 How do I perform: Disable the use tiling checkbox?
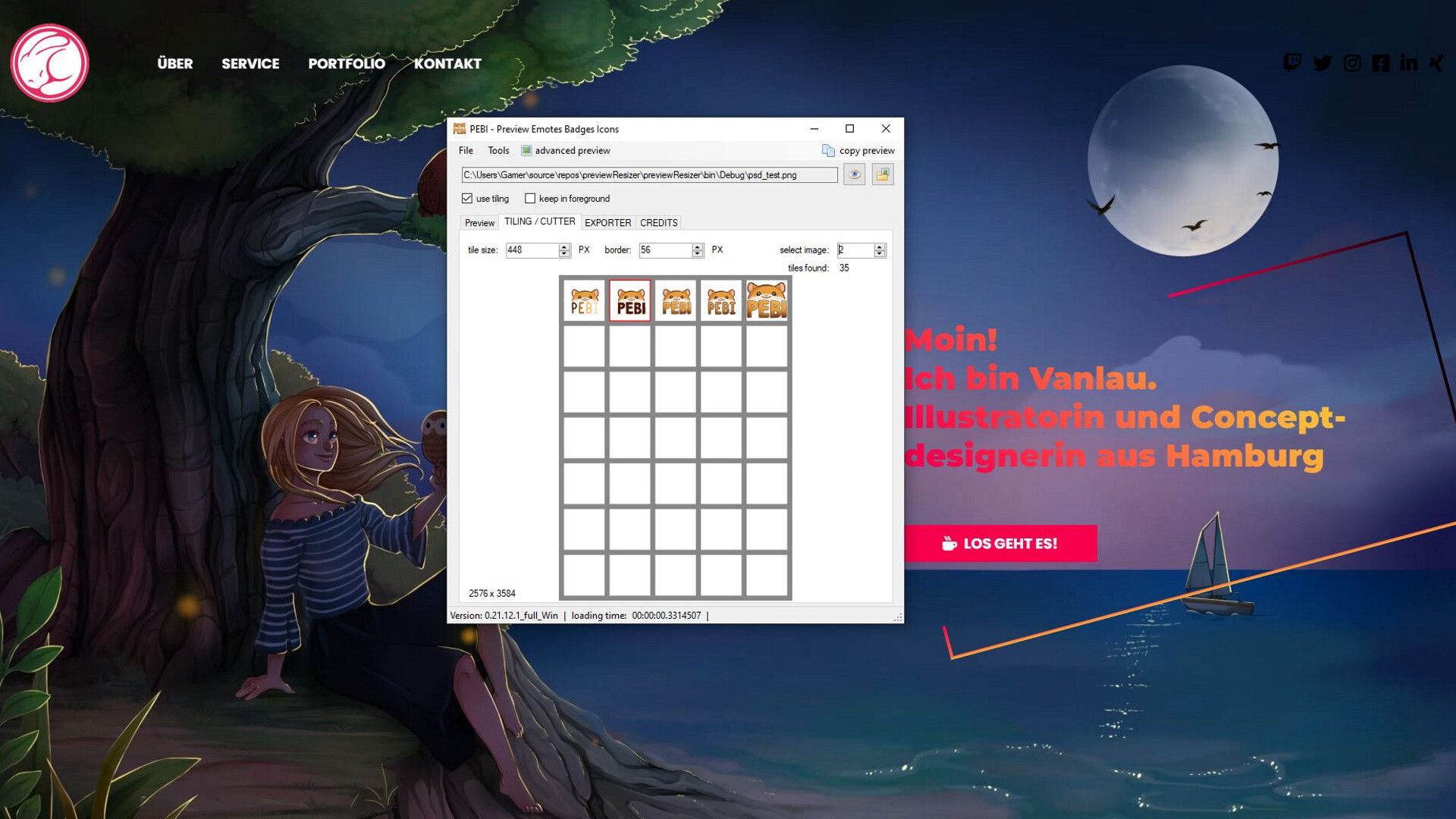pyautogui.click(x=467, y=199)
